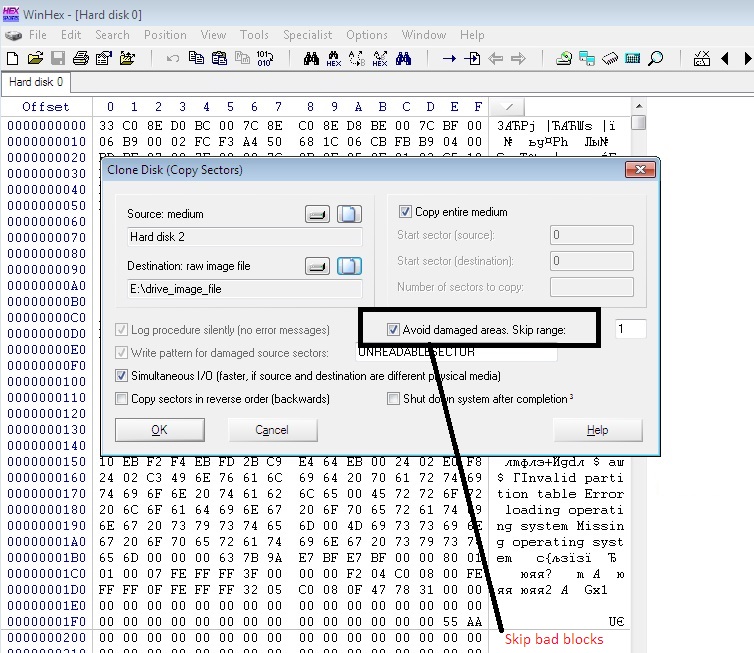Click the Print toolbar icon

[x=80, y=59]
